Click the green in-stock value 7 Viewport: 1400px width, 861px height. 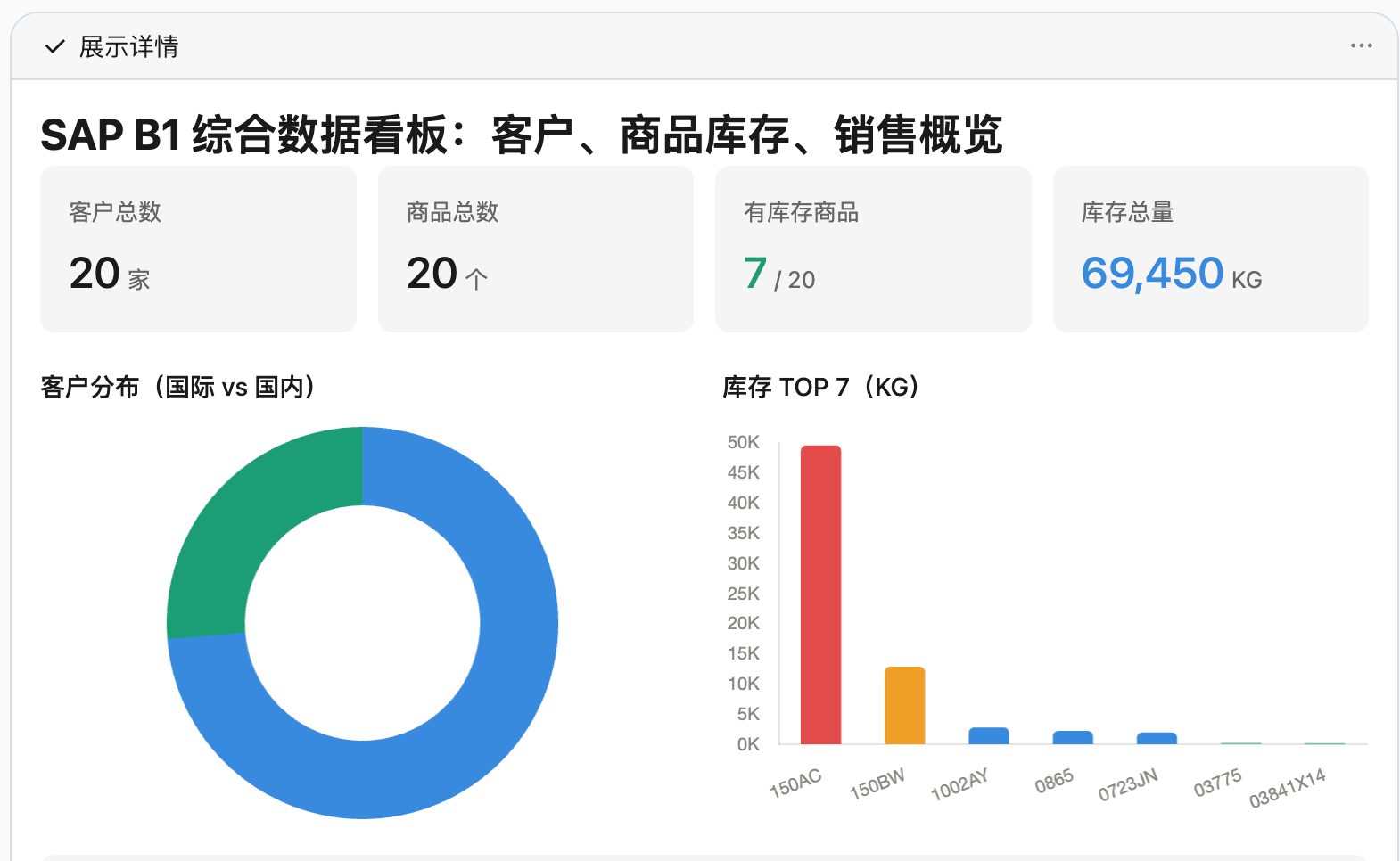tap(755, 273)
